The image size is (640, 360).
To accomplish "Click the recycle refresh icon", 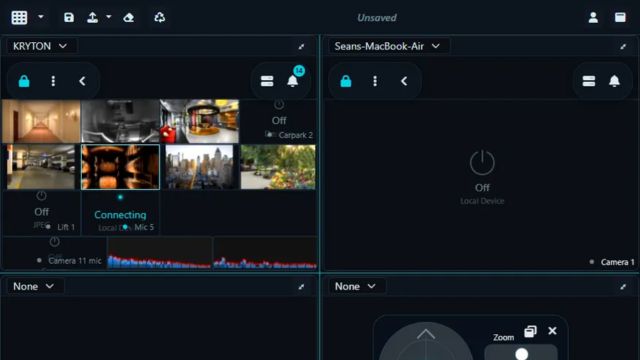I will click(160, 18).
